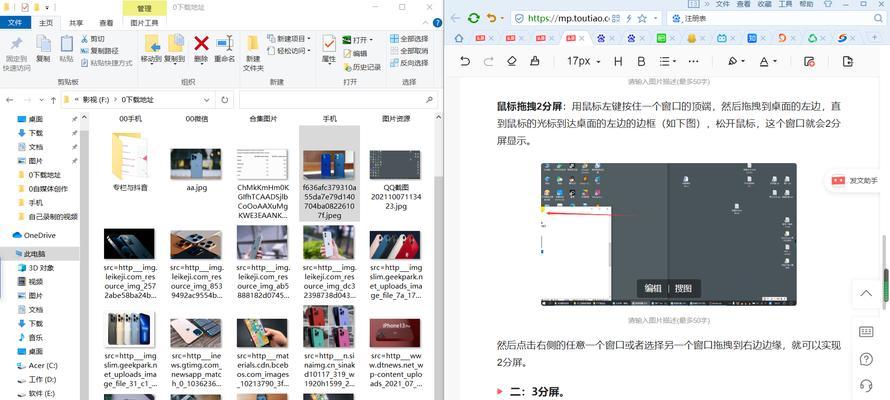
Task: Click the Explorer search box
Action: [338, 100]
